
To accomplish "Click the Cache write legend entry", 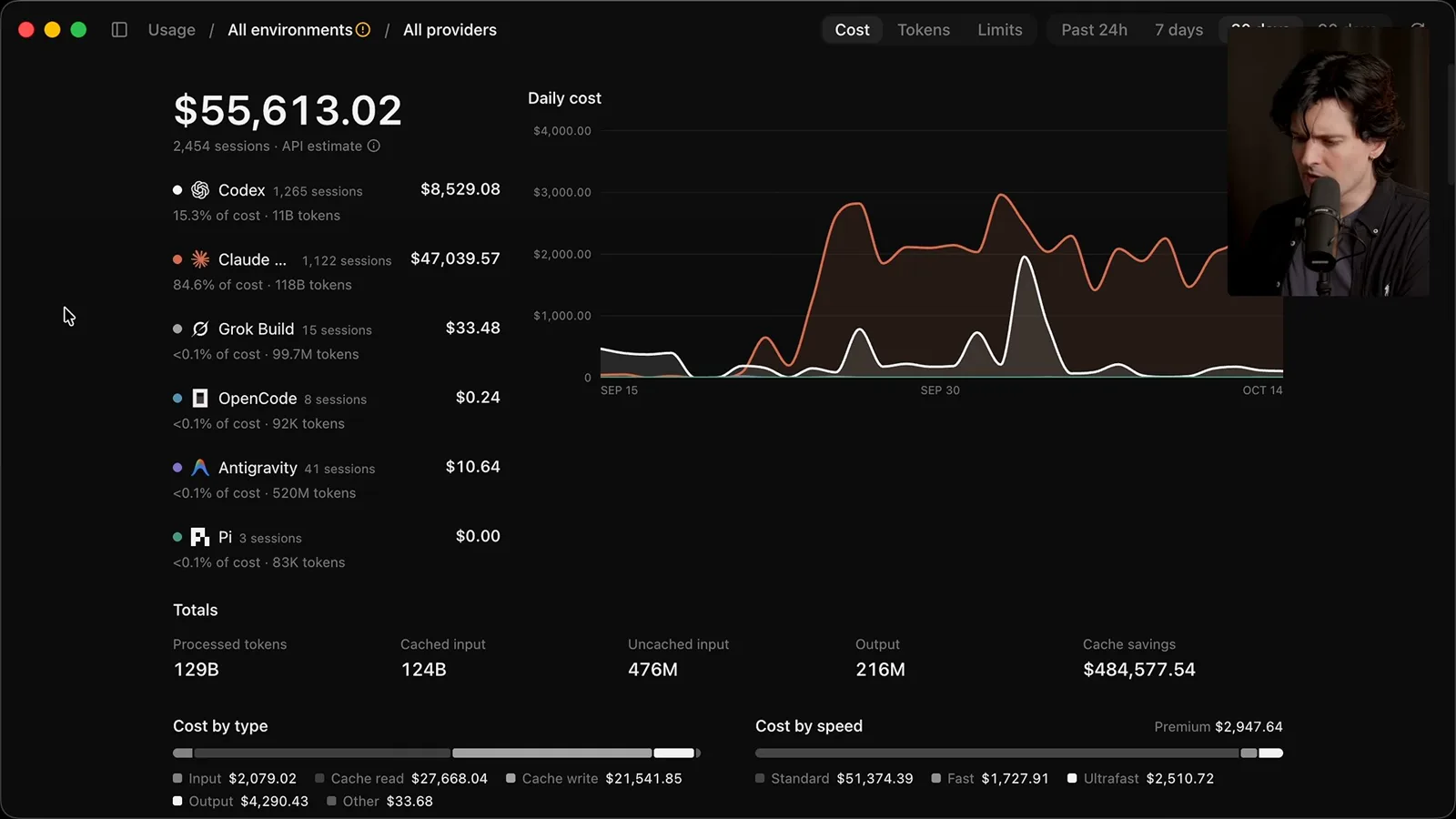I will point(594,779).
